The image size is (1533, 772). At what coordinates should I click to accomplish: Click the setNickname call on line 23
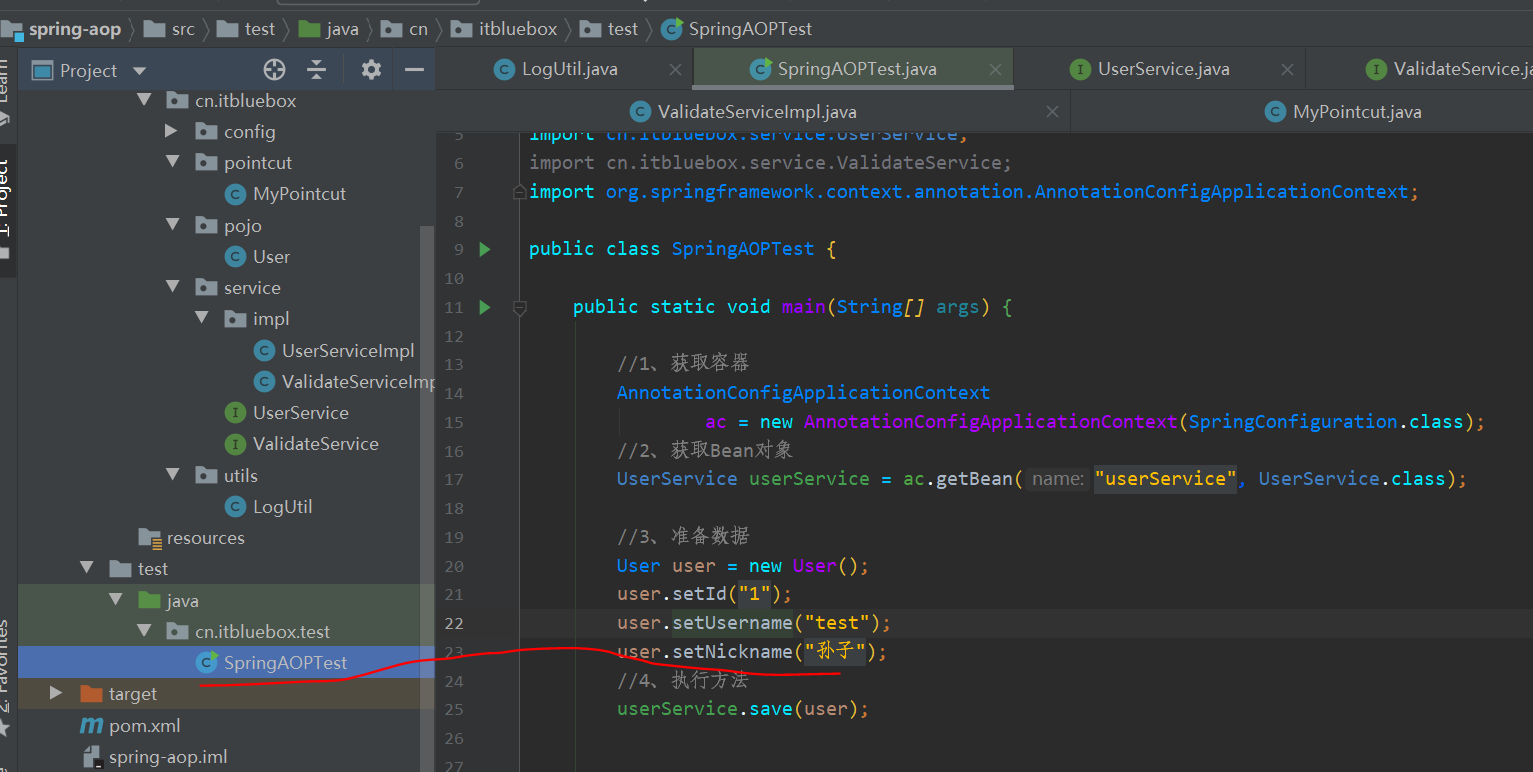point(734,652)
